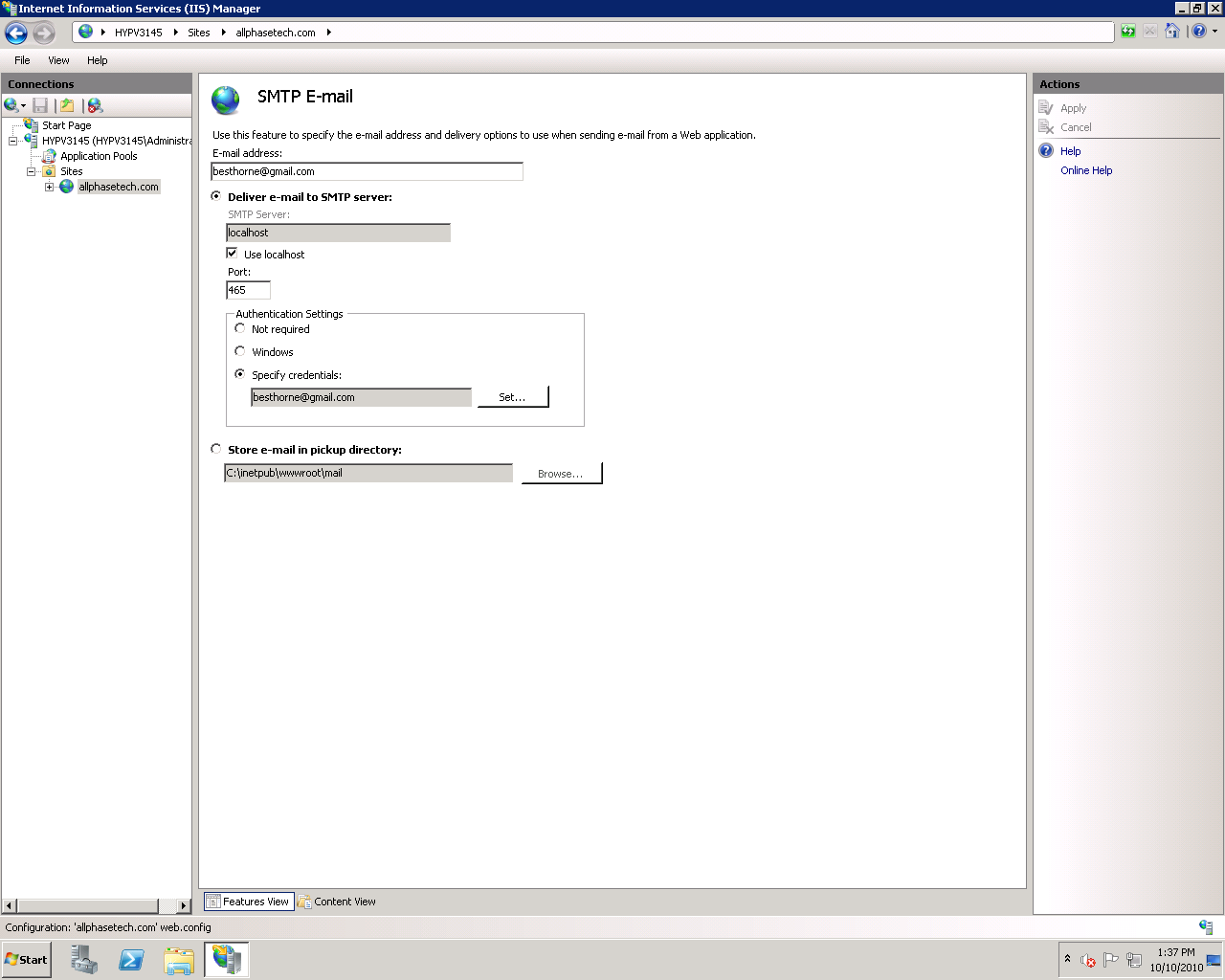Viewport: 1225px width, 980px height.
Task: Collapse the Sites tree node
Action: [x=31, y=171]
